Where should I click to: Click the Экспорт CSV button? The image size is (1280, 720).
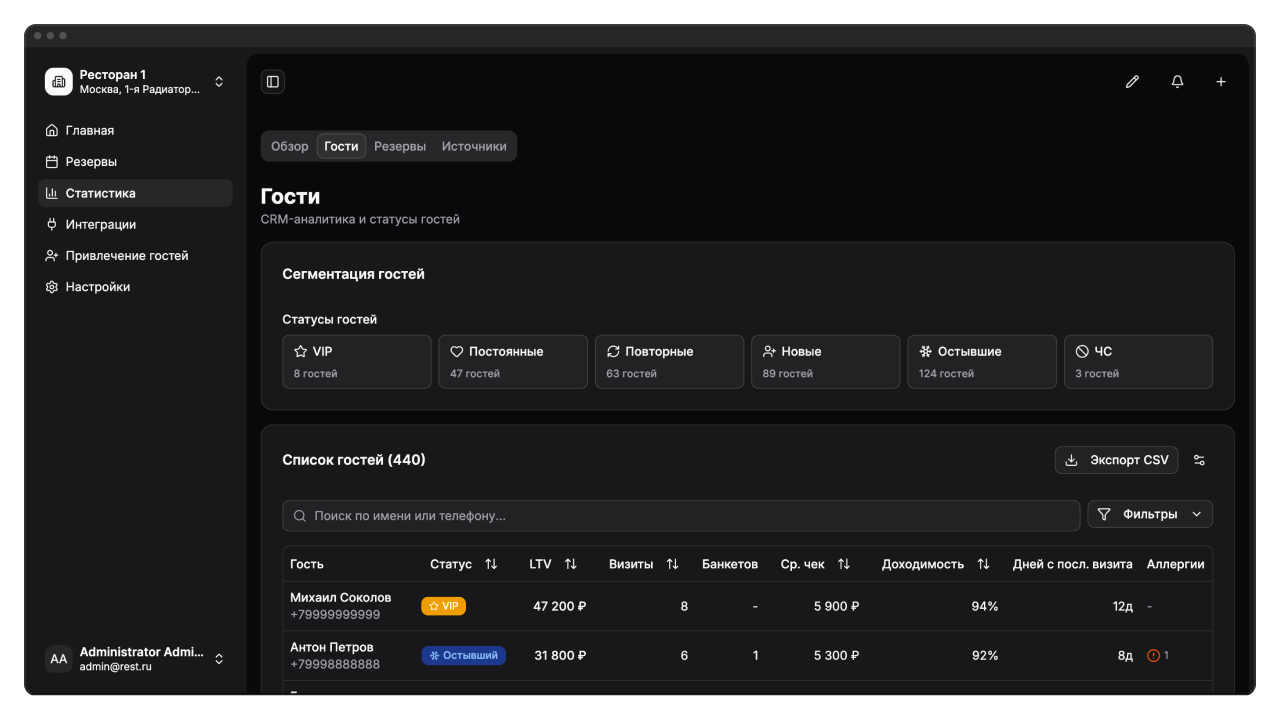click(x=1116, y=460)
